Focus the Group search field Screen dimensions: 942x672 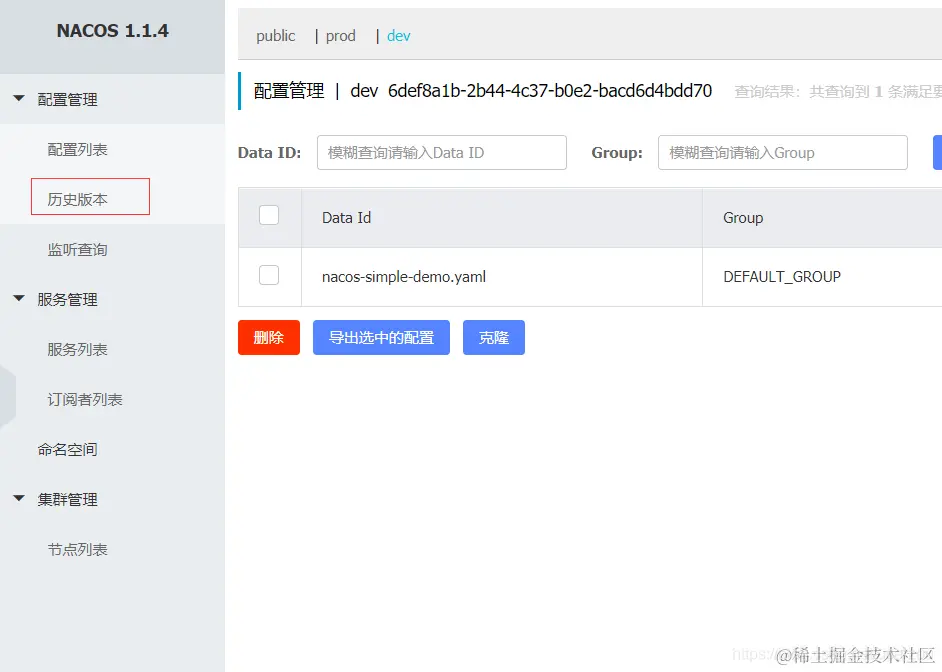[783, 153]
